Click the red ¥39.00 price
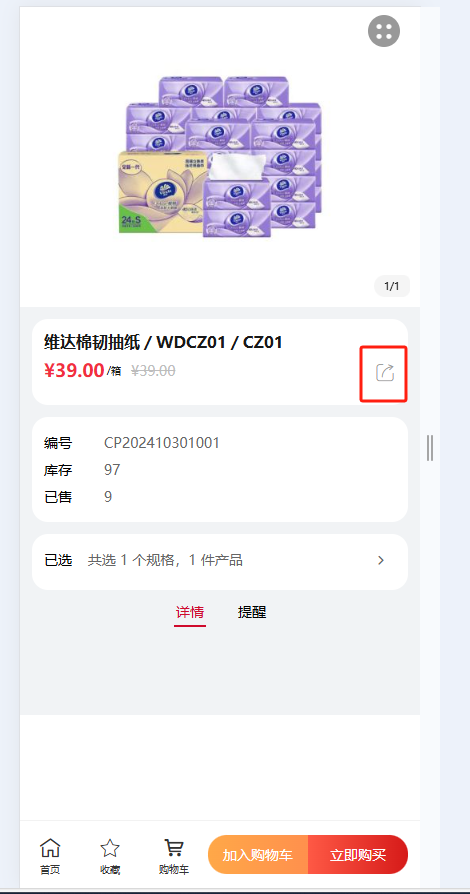Image resolution: width=470 pixels, height=894 pixels. [74, 371]
